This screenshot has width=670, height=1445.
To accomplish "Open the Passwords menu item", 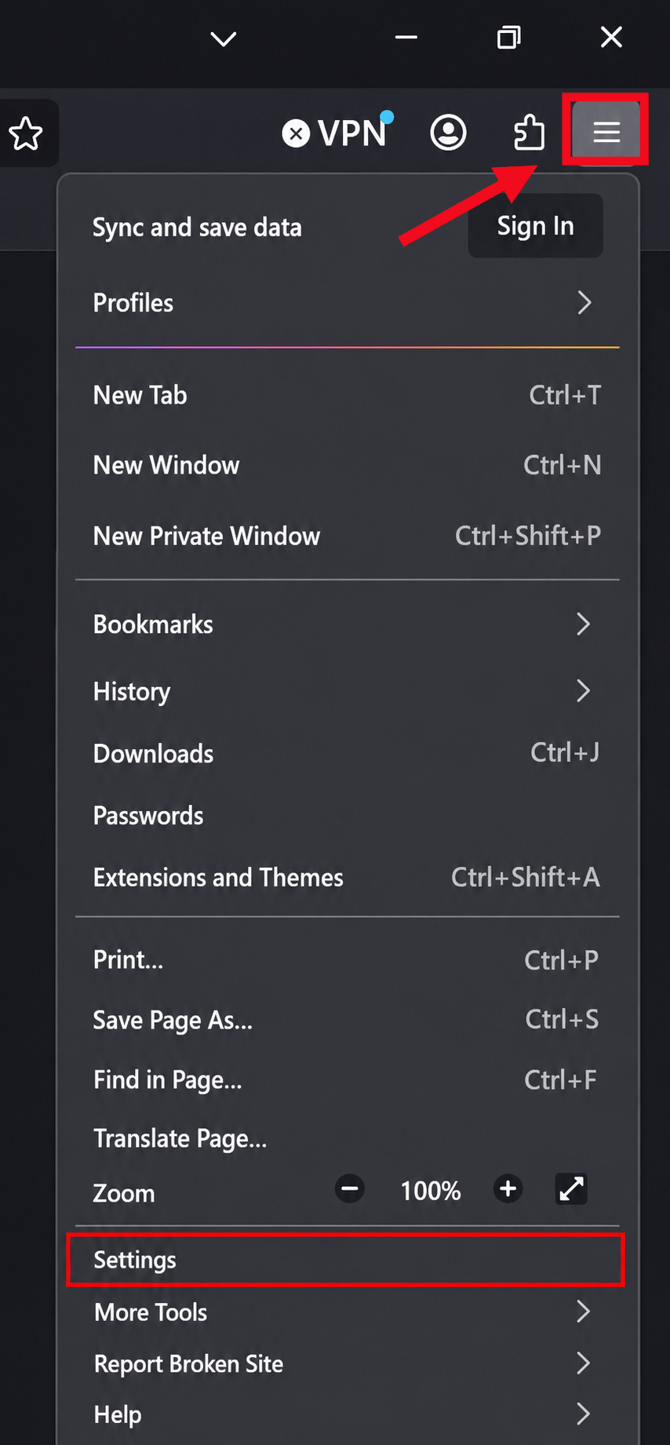I will (x=347, y=815).
